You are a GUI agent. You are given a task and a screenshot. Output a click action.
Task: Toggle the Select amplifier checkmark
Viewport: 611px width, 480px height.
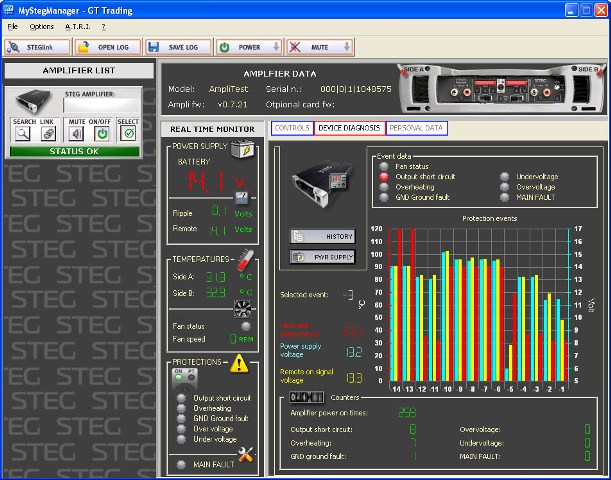click(128, 134)
